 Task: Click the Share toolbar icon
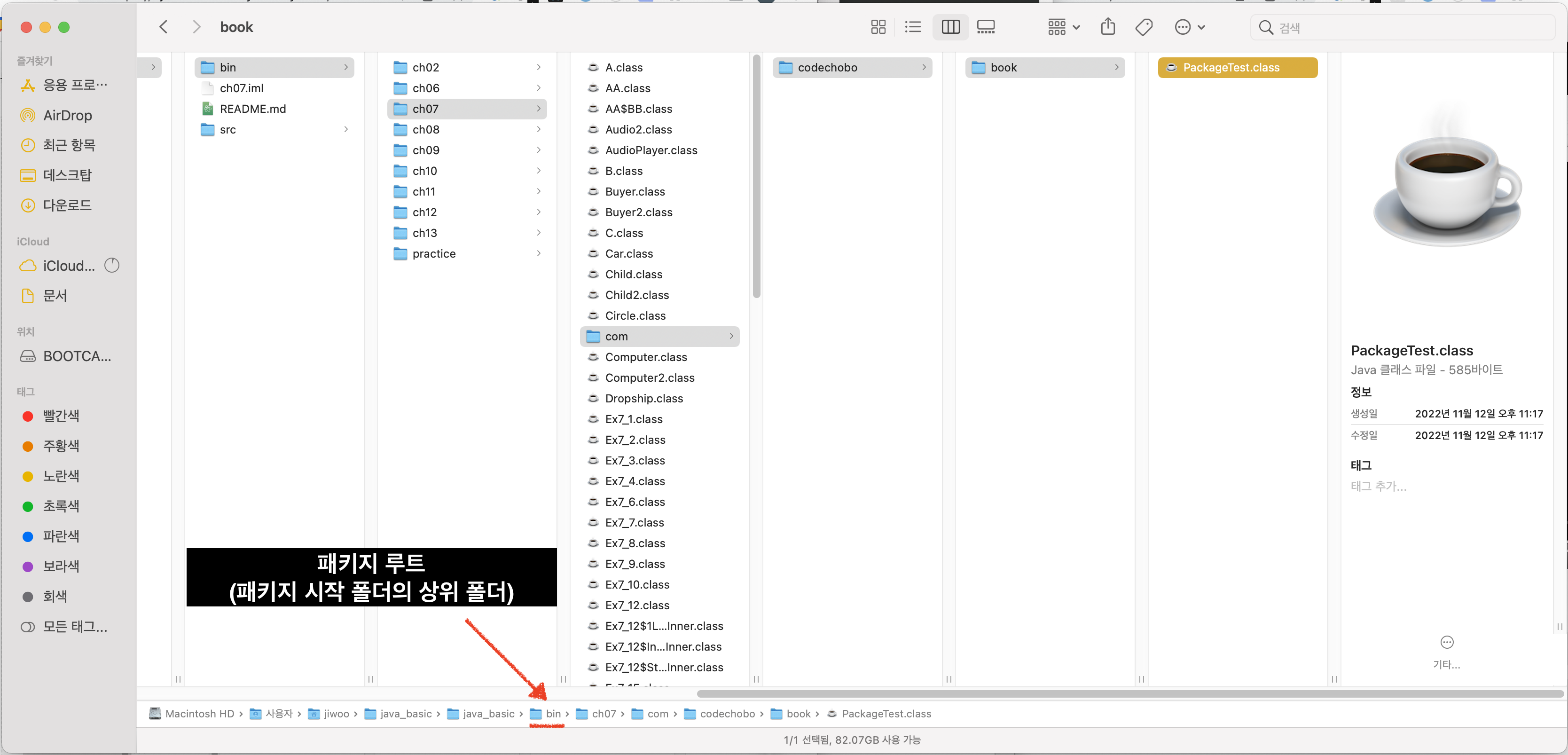point(1108,27)
